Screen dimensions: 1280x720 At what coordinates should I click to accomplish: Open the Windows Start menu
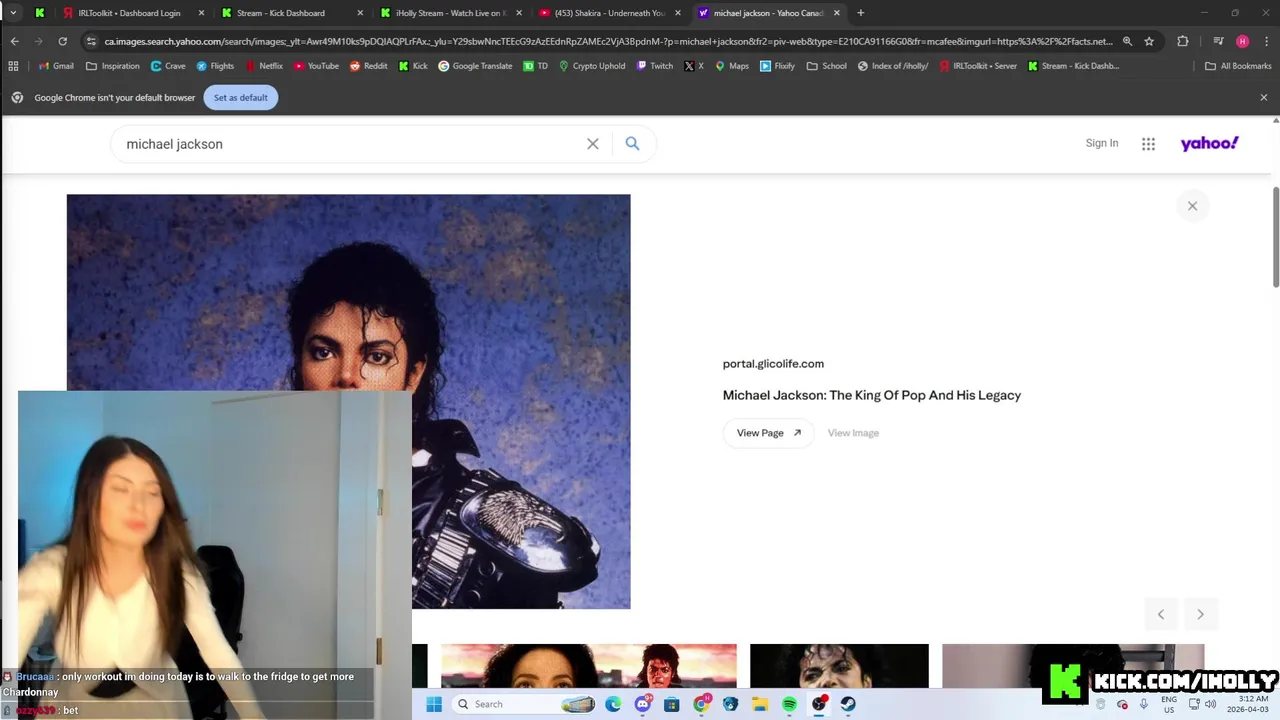434,704
